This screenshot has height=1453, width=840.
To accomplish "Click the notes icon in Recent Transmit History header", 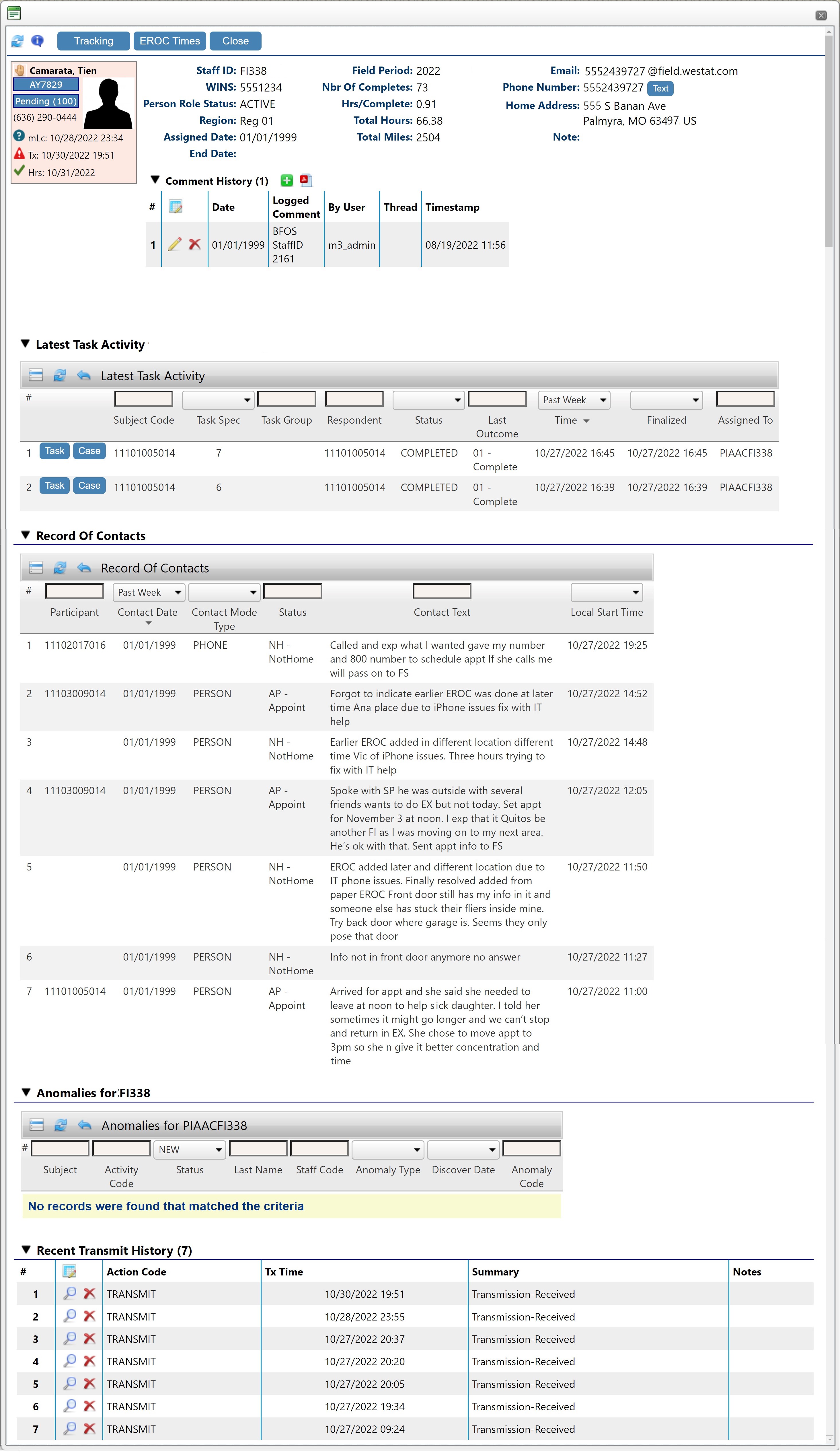I will [x=70, y=1271].
